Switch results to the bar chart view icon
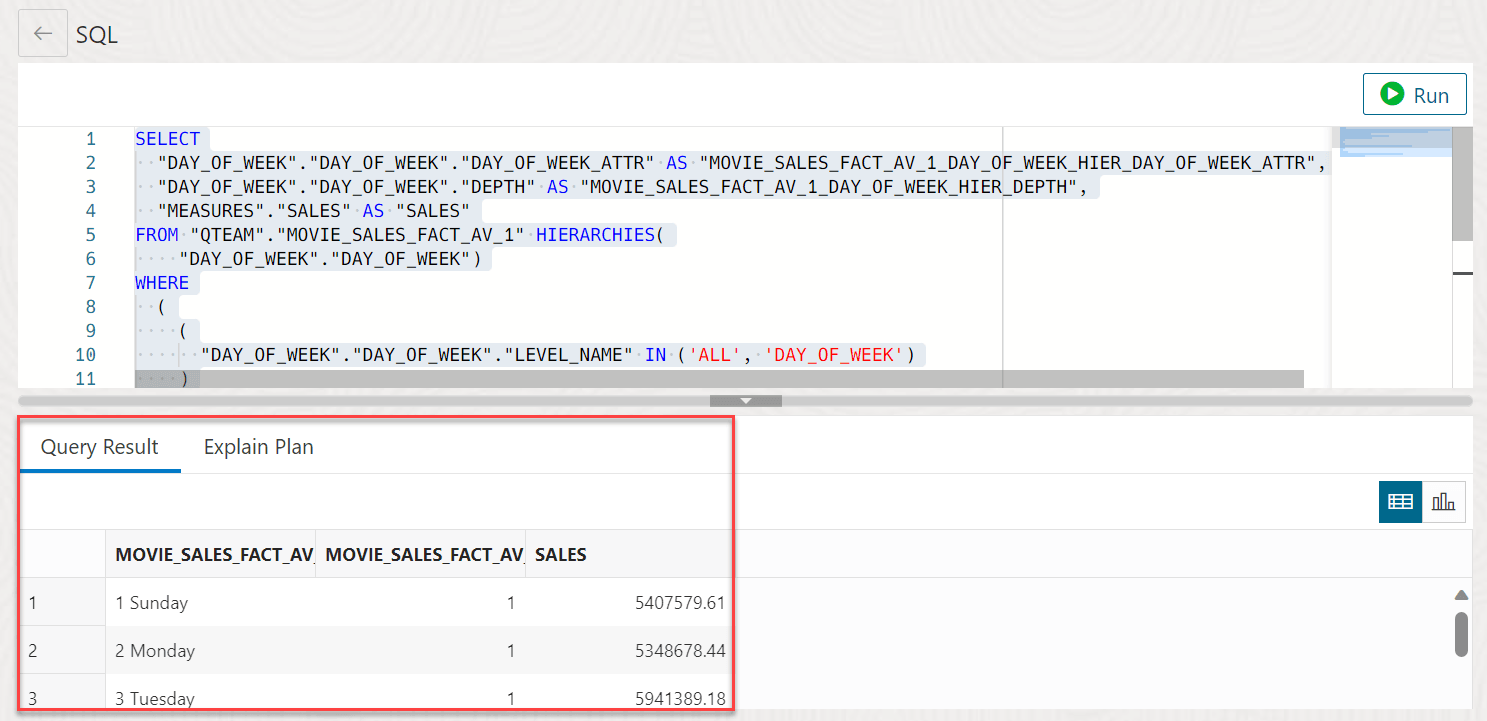This screenshot has height=721, width=1487. (x=1444, y=502)
